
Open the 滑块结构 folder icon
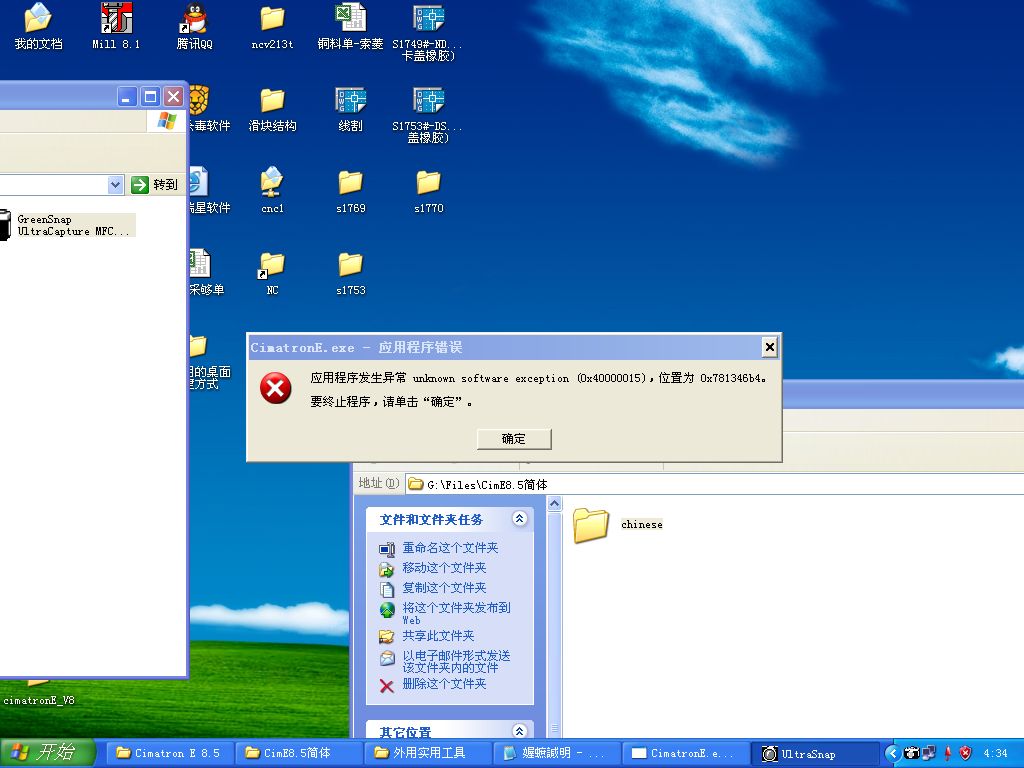click(x=272, y=109)
